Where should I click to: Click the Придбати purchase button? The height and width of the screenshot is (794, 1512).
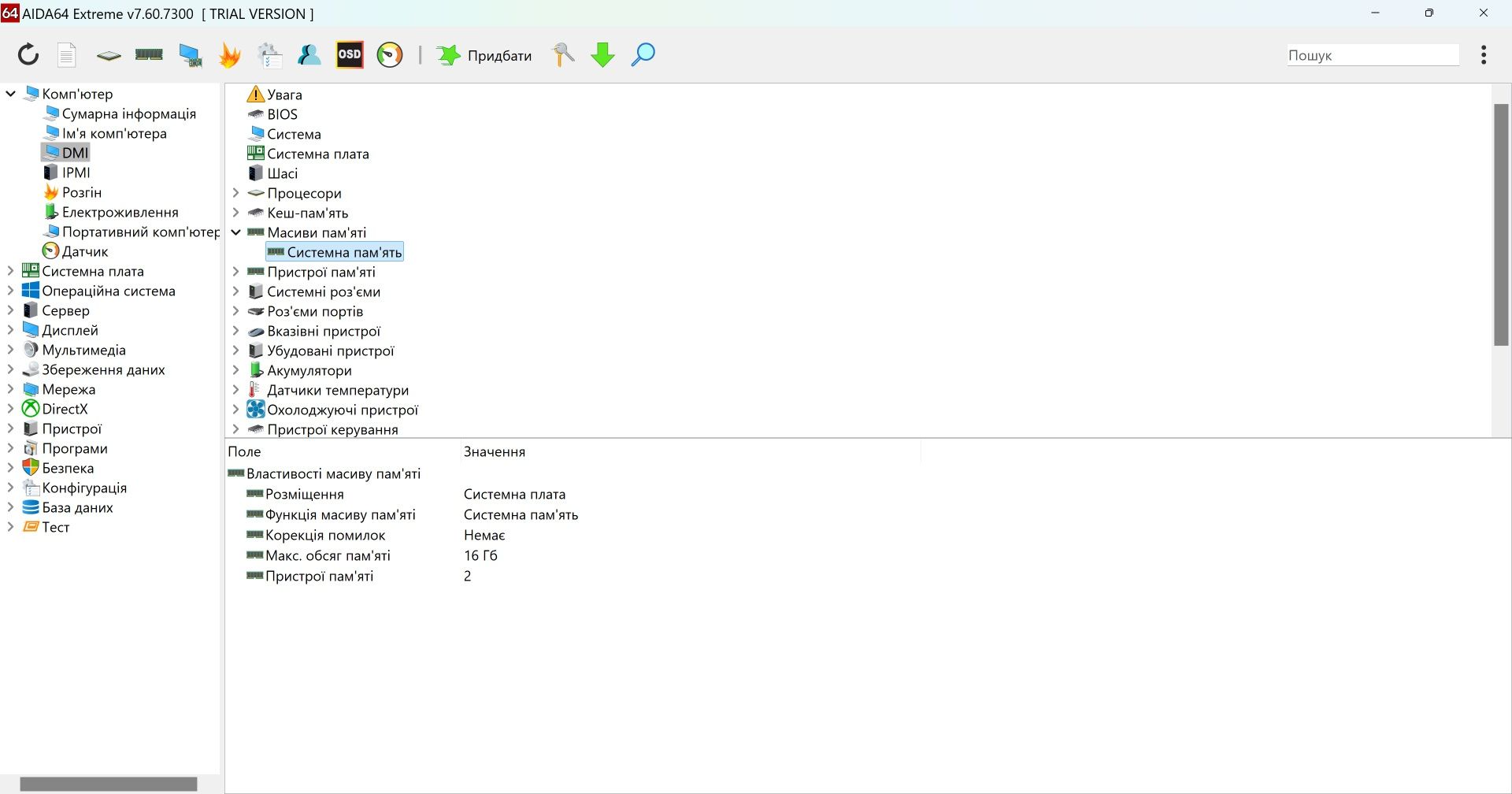(x=484, y=55)
